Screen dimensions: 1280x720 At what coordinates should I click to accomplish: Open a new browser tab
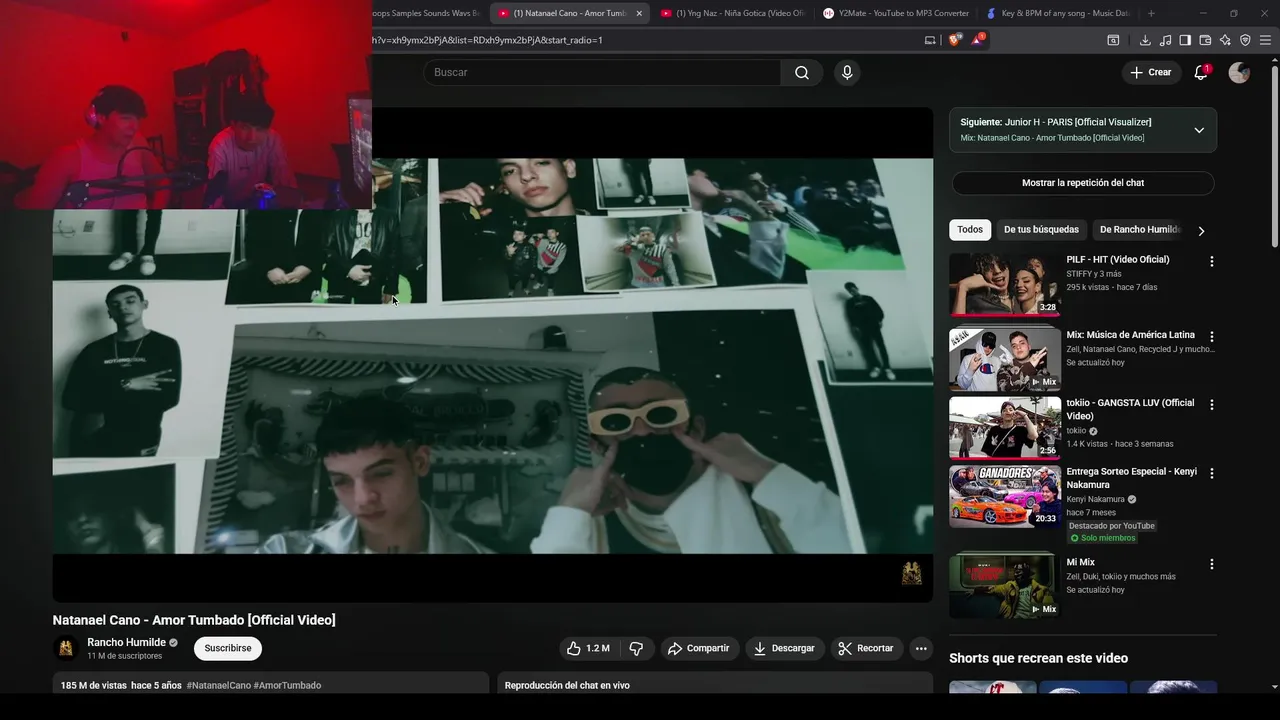(1151, 13)
